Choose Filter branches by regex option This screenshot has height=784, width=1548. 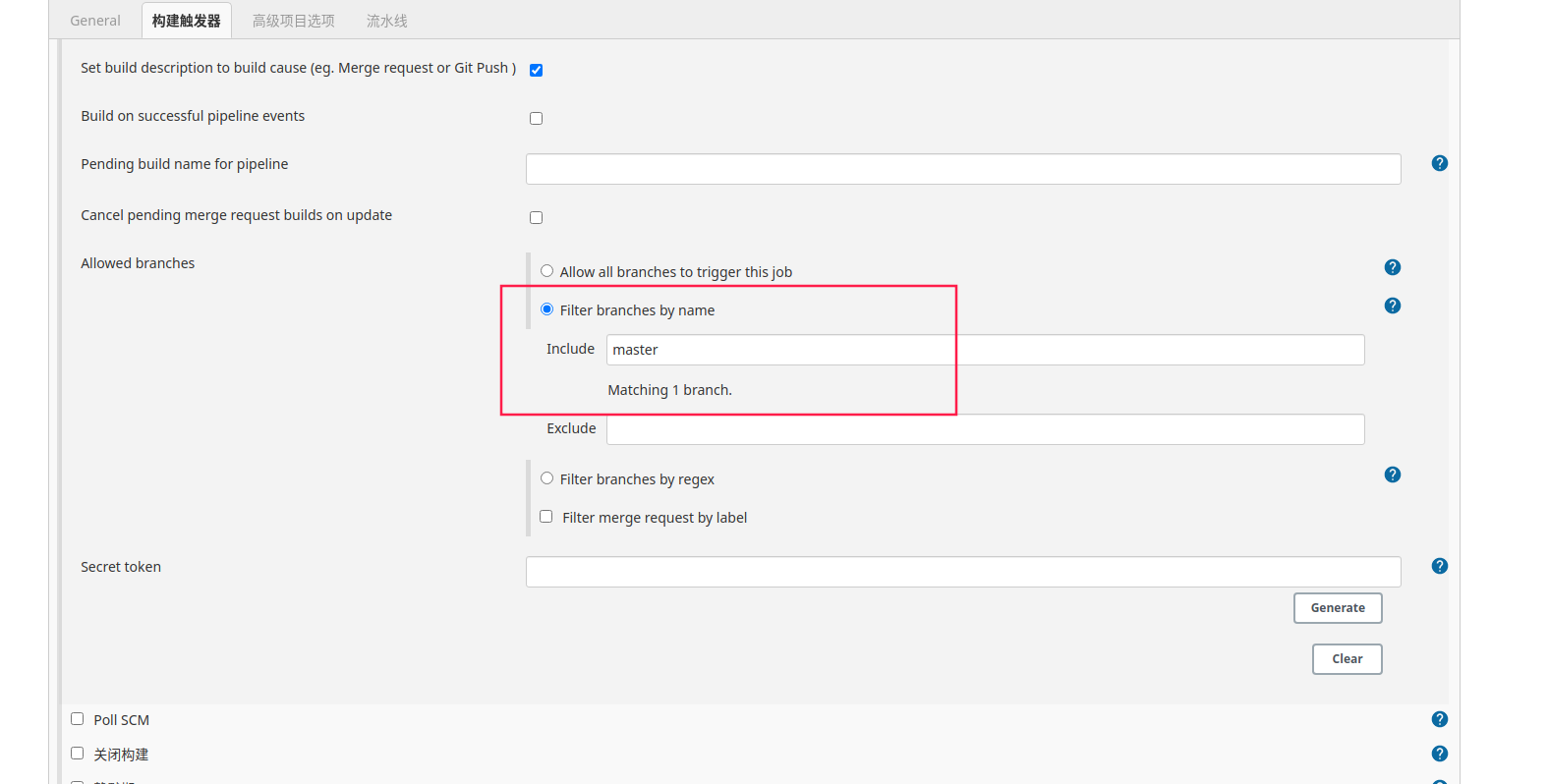(546, 478)
